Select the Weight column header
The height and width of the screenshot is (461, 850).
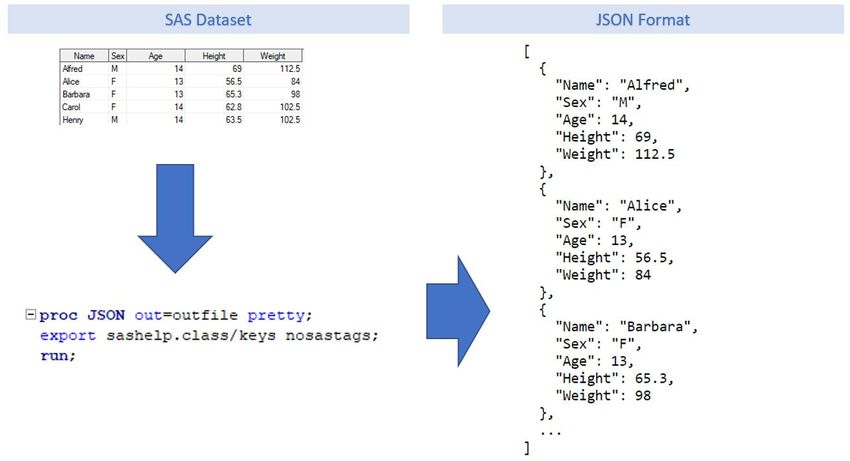tap(273, 56)
